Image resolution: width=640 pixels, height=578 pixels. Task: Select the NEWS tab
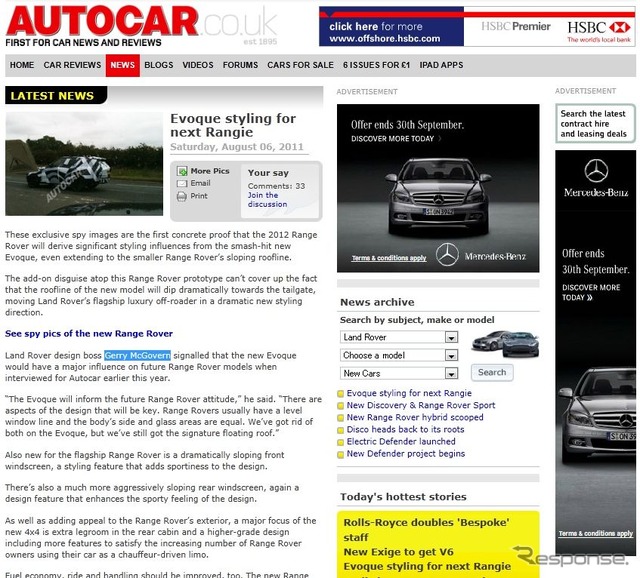tap(122, 65)
